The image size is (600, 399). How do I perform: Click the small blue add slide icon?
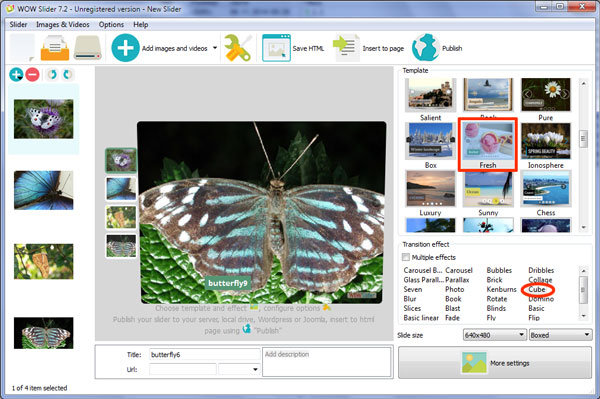point(16,75)
